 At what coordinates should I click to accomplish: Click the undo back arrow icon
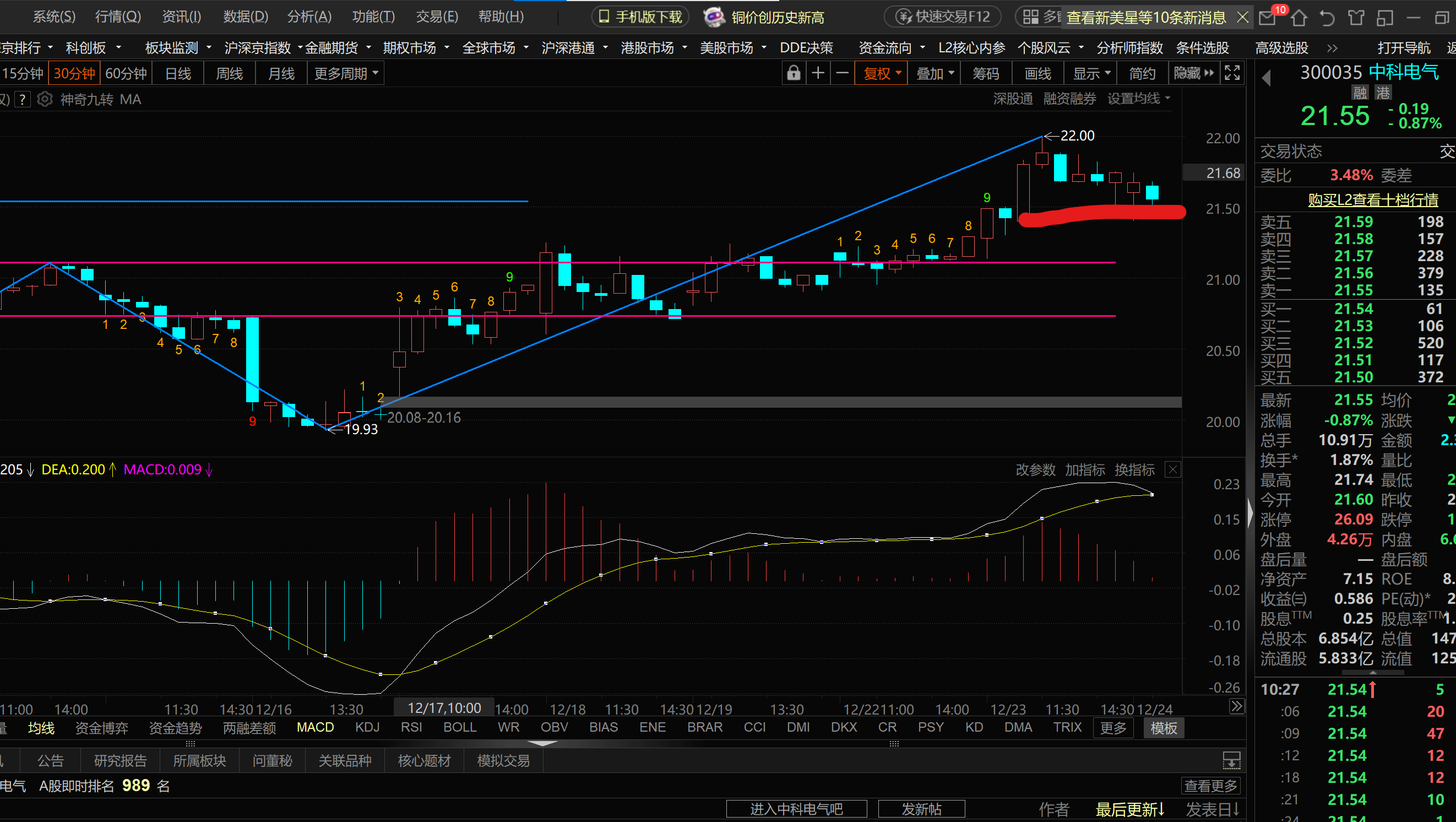pyautogui.click(x=1327, y=18)
